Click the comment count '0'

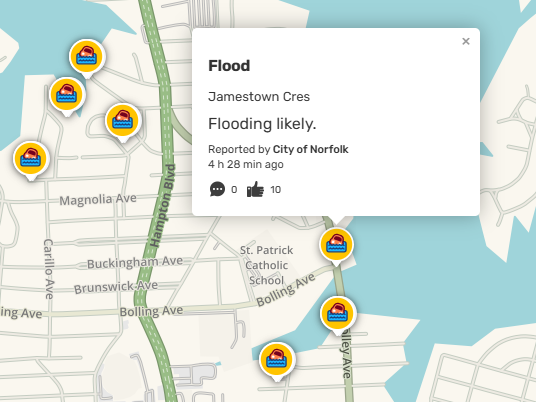coord(234,190)
